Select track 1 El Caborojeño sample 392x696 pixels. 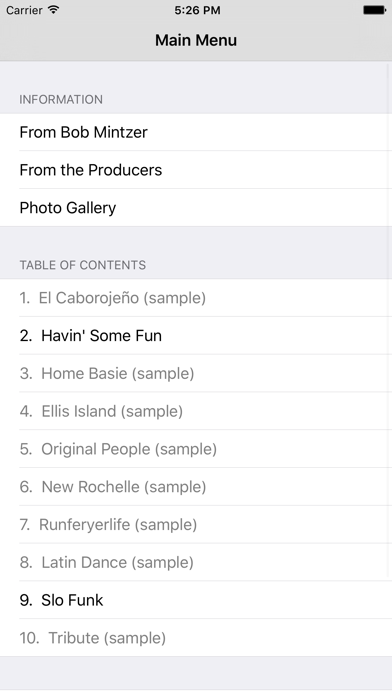click(196, 298)
